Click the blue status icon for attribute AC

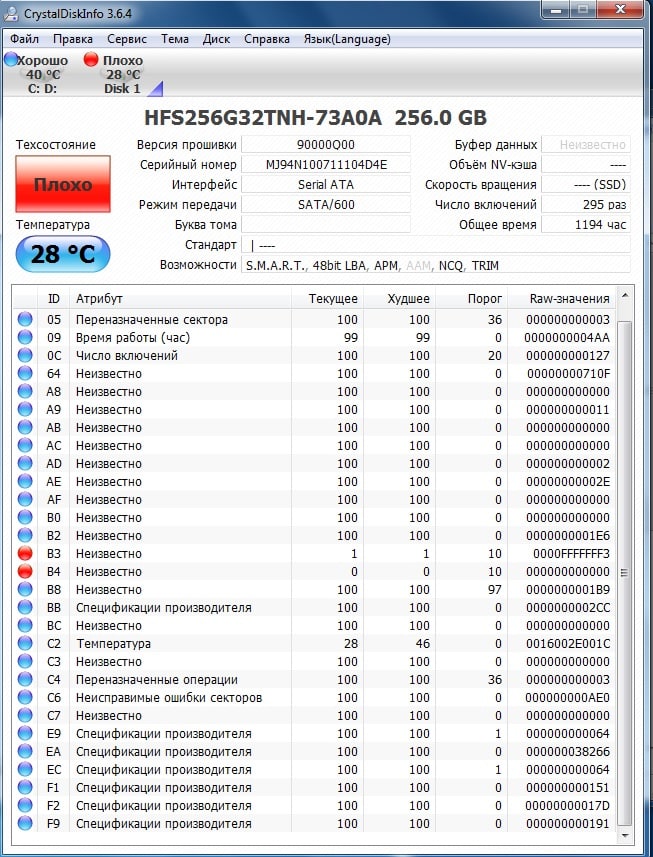(x=25, y=445)
